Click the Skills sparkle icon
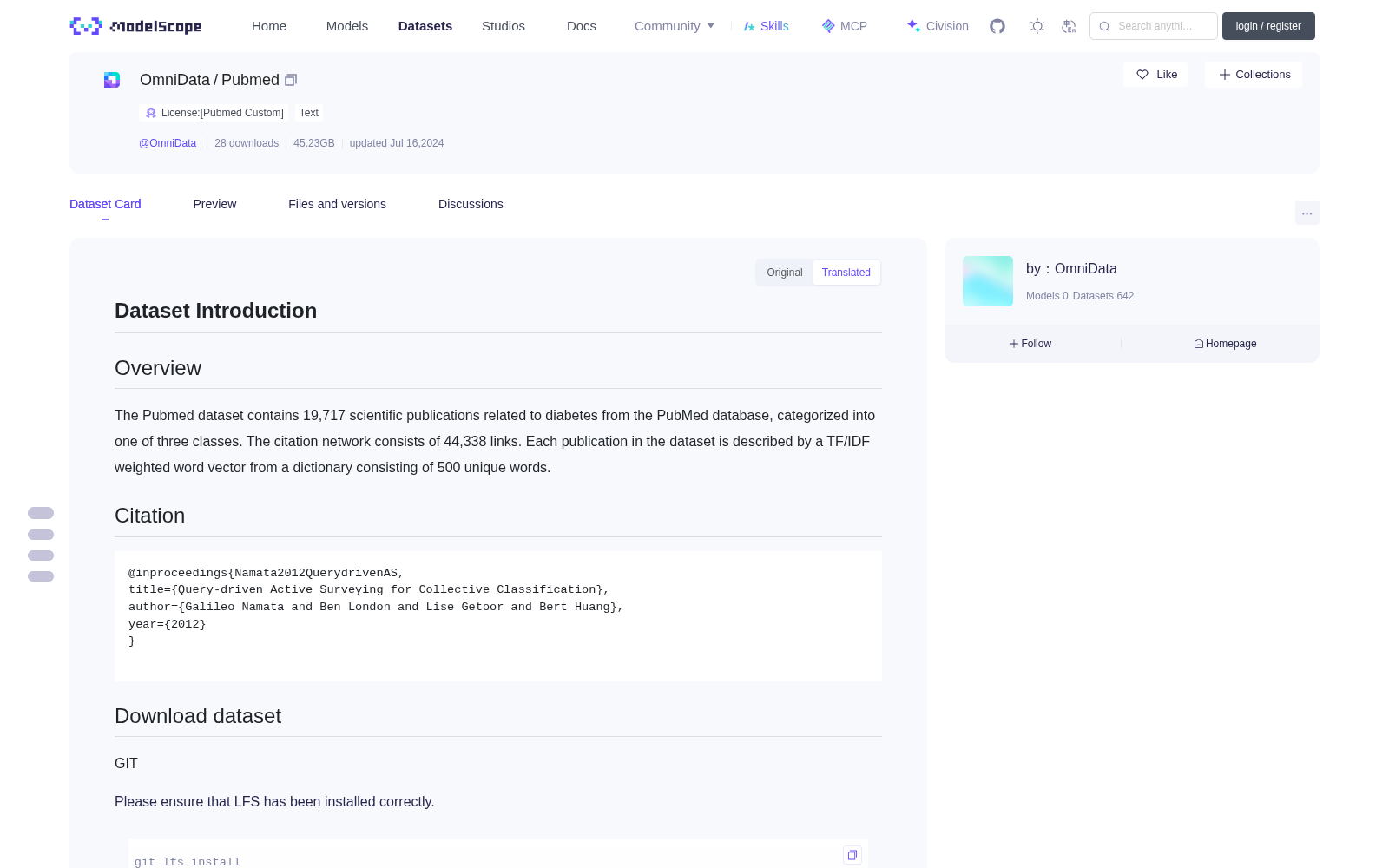 coord(749,26)
